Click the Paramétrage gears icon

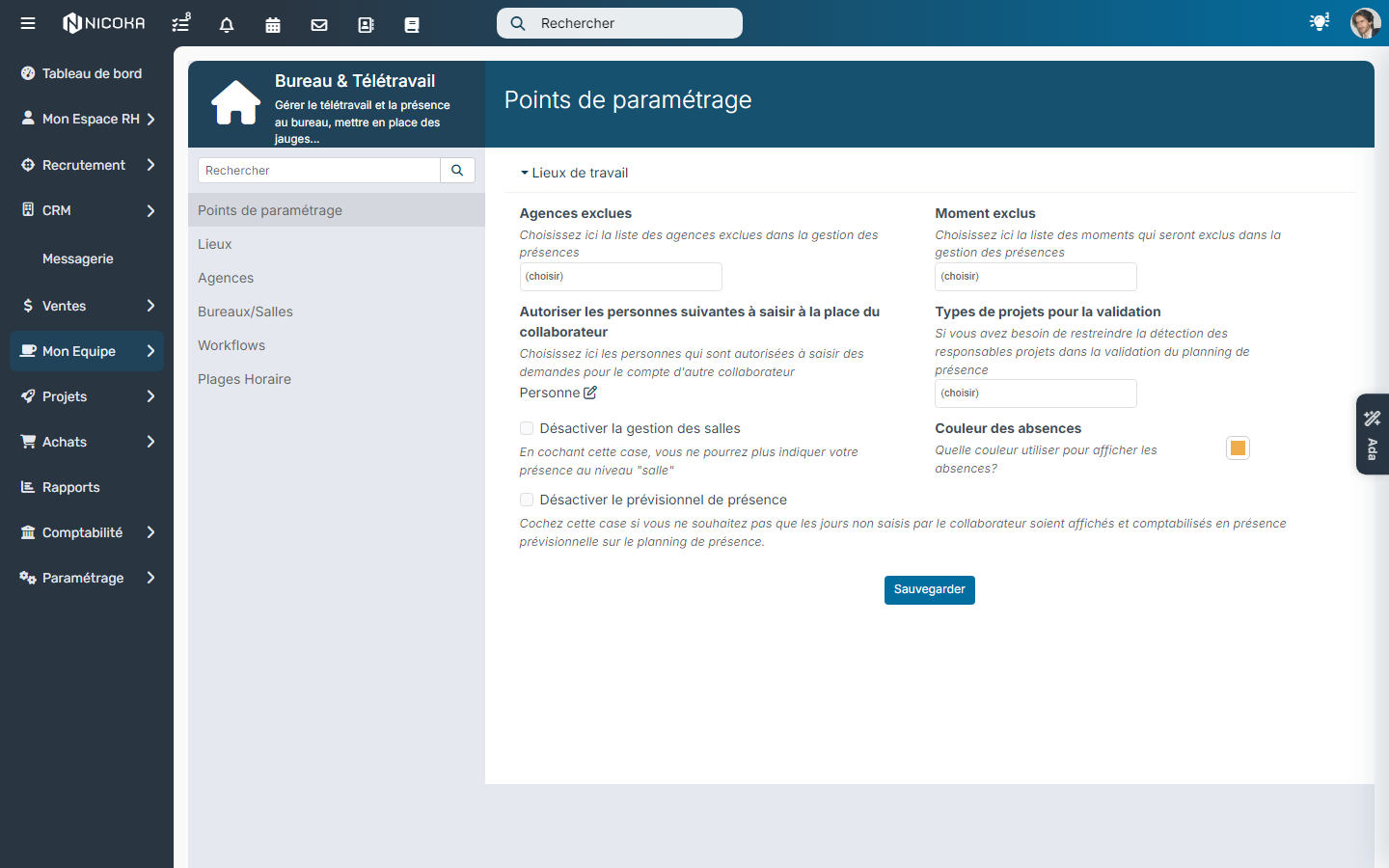(28, 578)
